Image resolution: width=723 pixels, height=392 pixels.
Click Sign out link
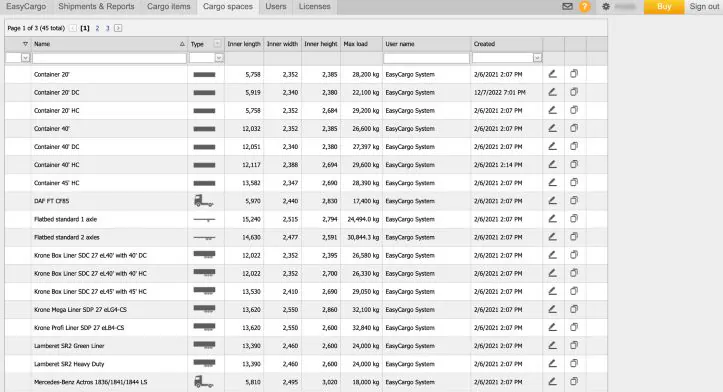coord(704,6)
